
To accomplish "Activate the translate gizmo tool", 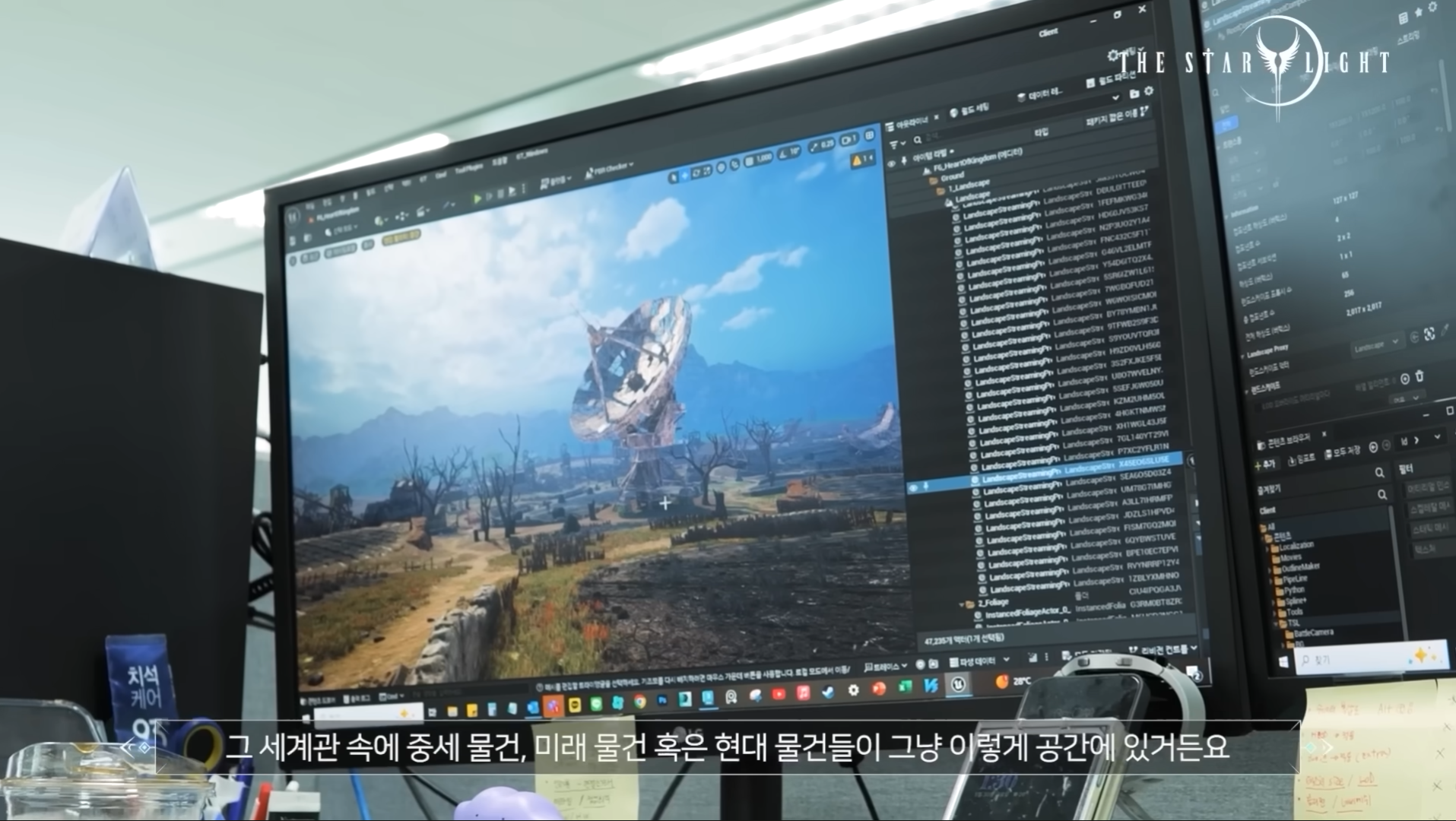I will (685, 176).
